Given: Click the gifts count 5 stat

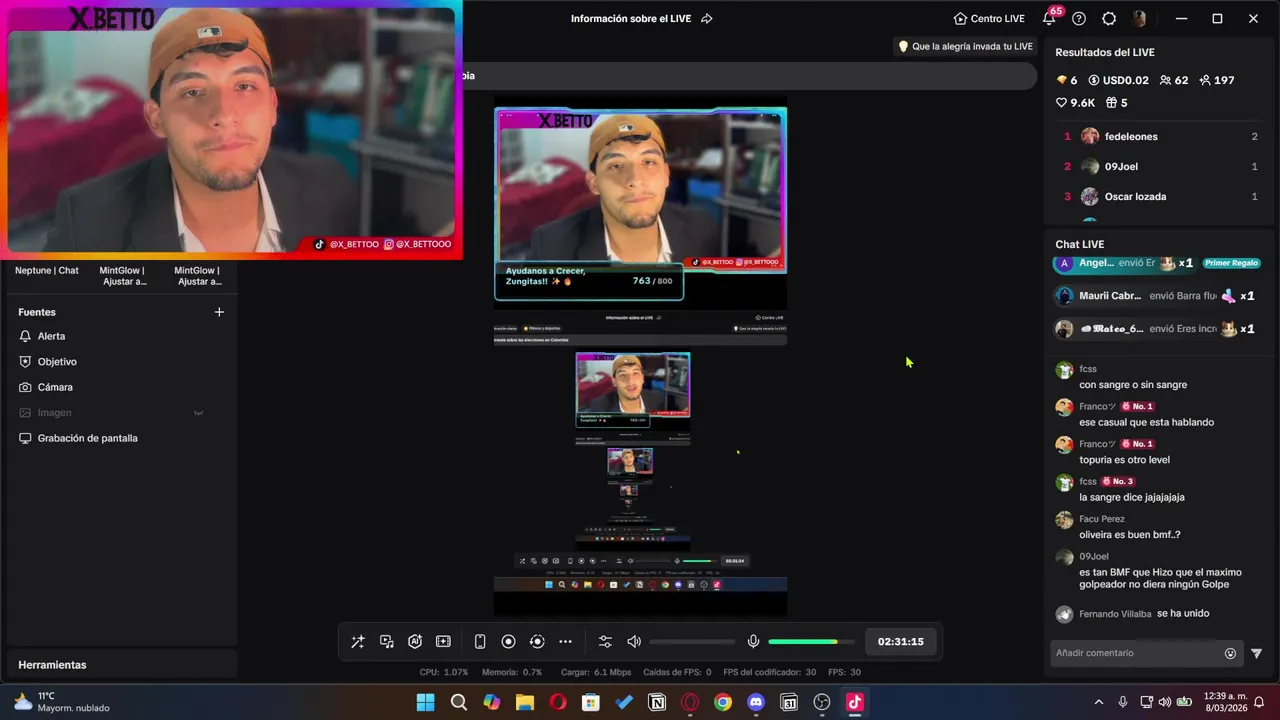Looking at the screenshot, I should tap(1116, 103).
